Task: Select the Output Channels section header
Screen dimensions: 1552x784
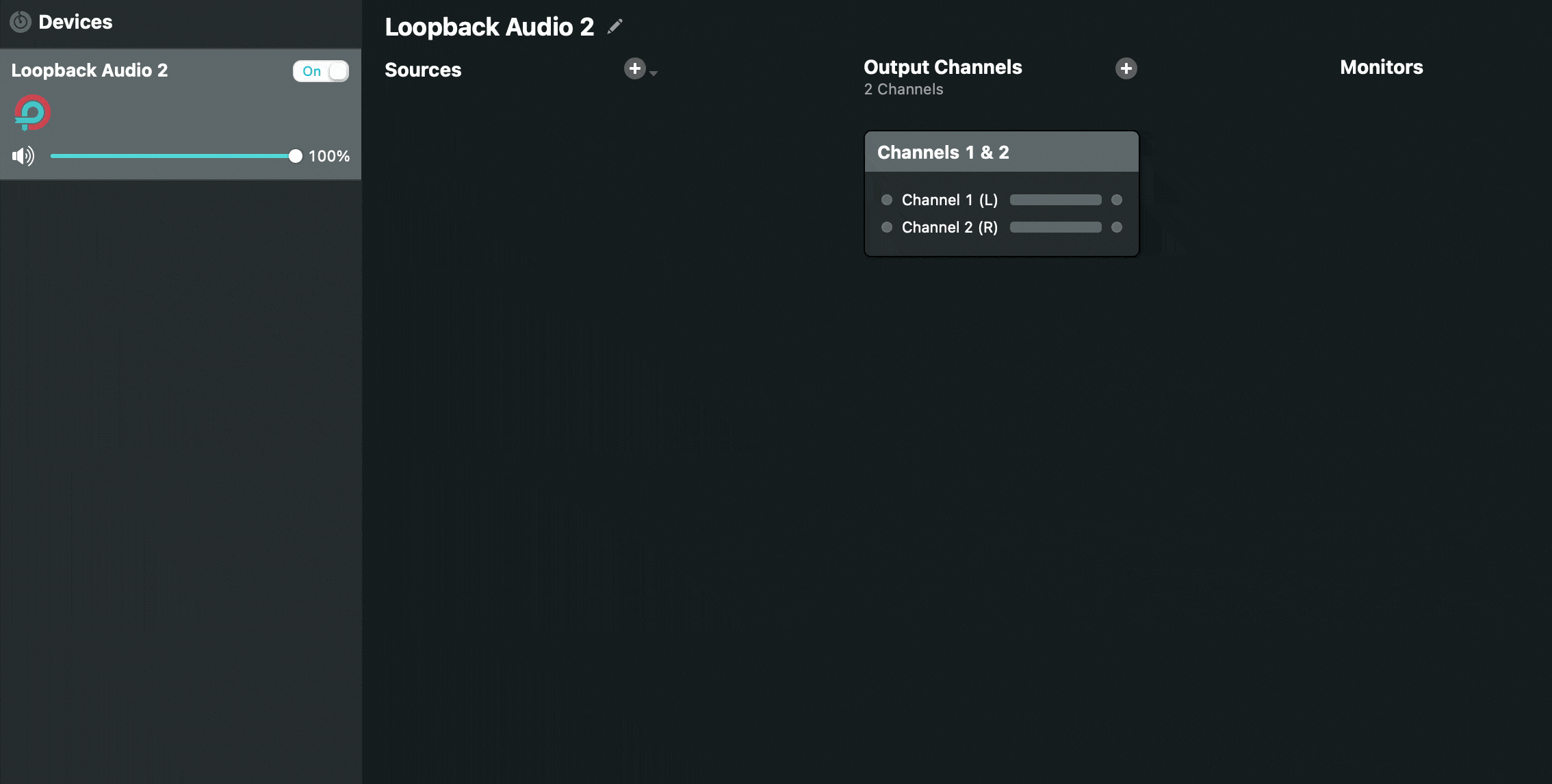Action: [x=942, y=67]
